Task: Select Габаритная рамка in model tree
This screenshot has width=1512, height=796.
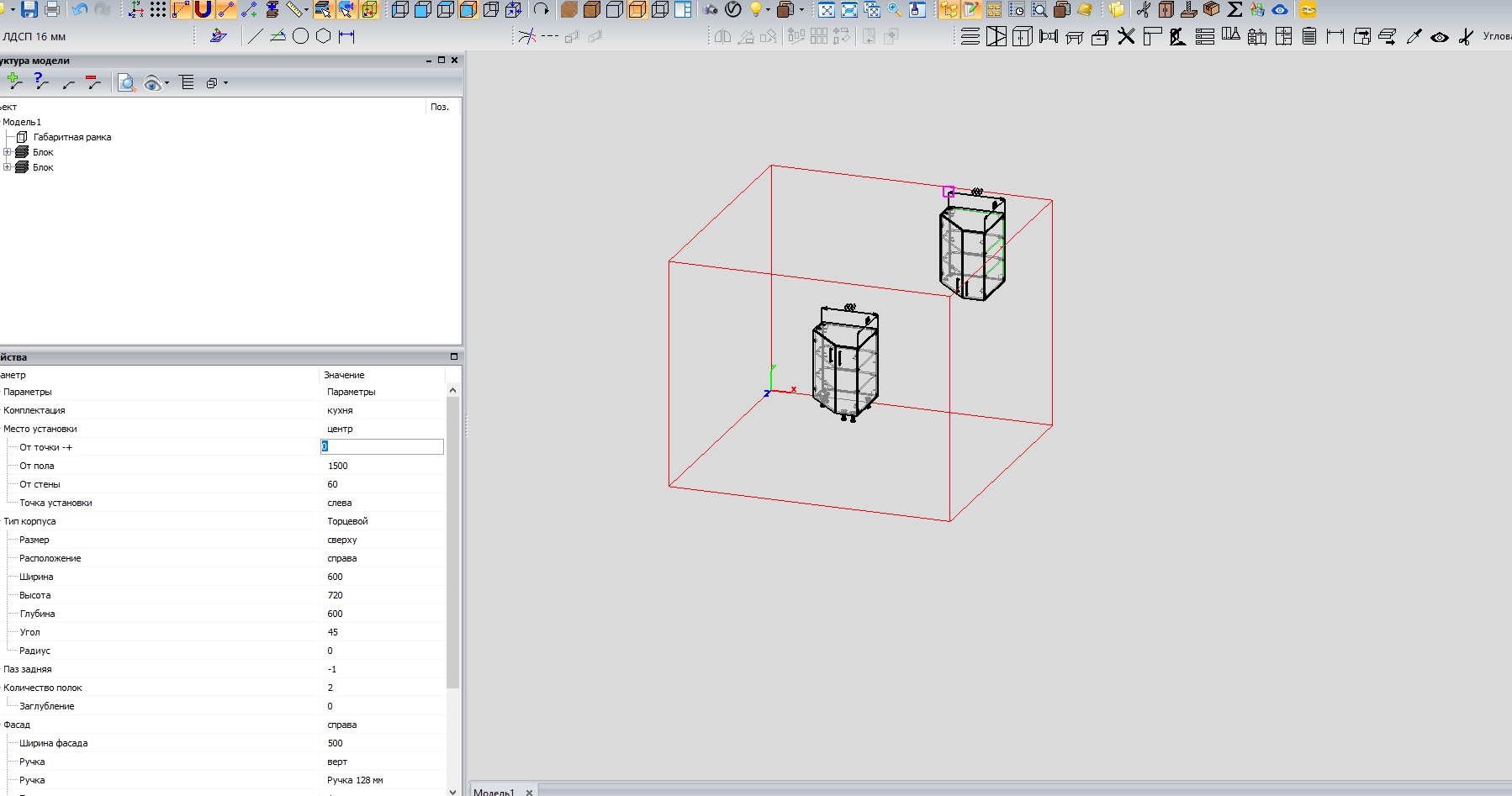Action: [71, 137]
